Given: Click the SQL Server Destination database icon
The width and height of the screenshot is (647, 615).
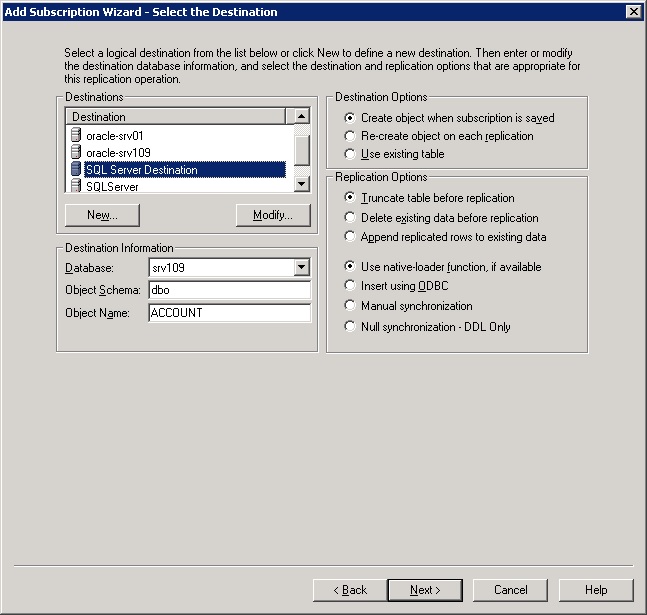Looking at the screenshot, I should point(76,169).
